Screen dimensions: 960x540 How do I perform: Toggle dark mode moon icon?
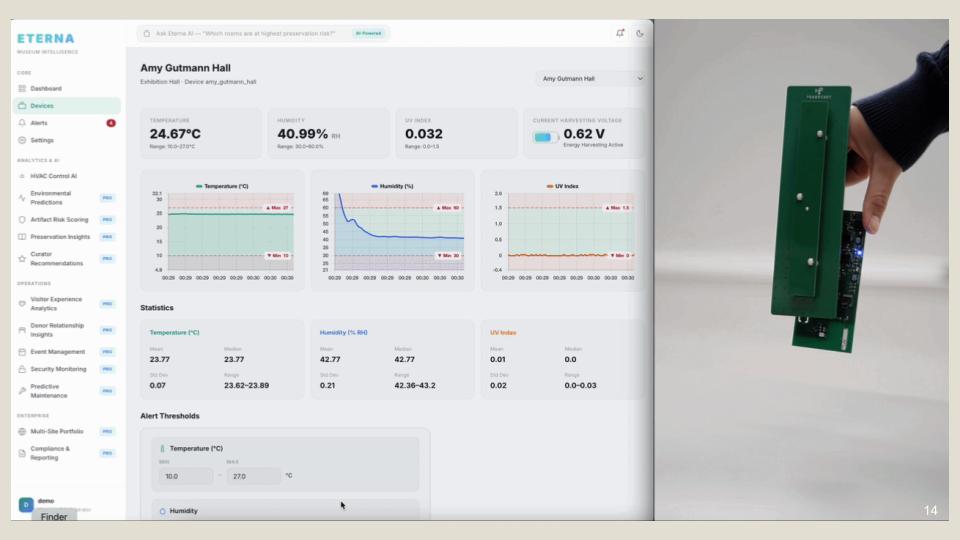coord(640,34)
